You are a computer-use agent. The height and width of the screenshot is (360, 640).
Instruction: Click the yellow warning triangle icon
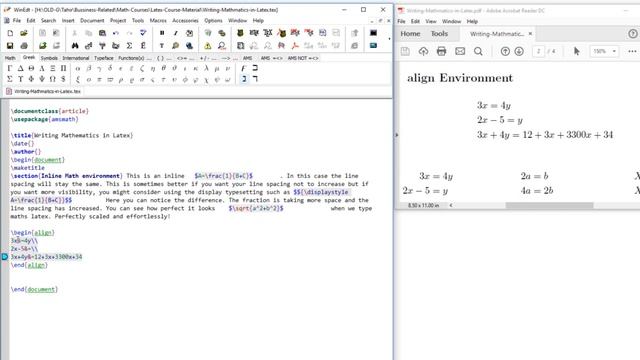[208, 46]
